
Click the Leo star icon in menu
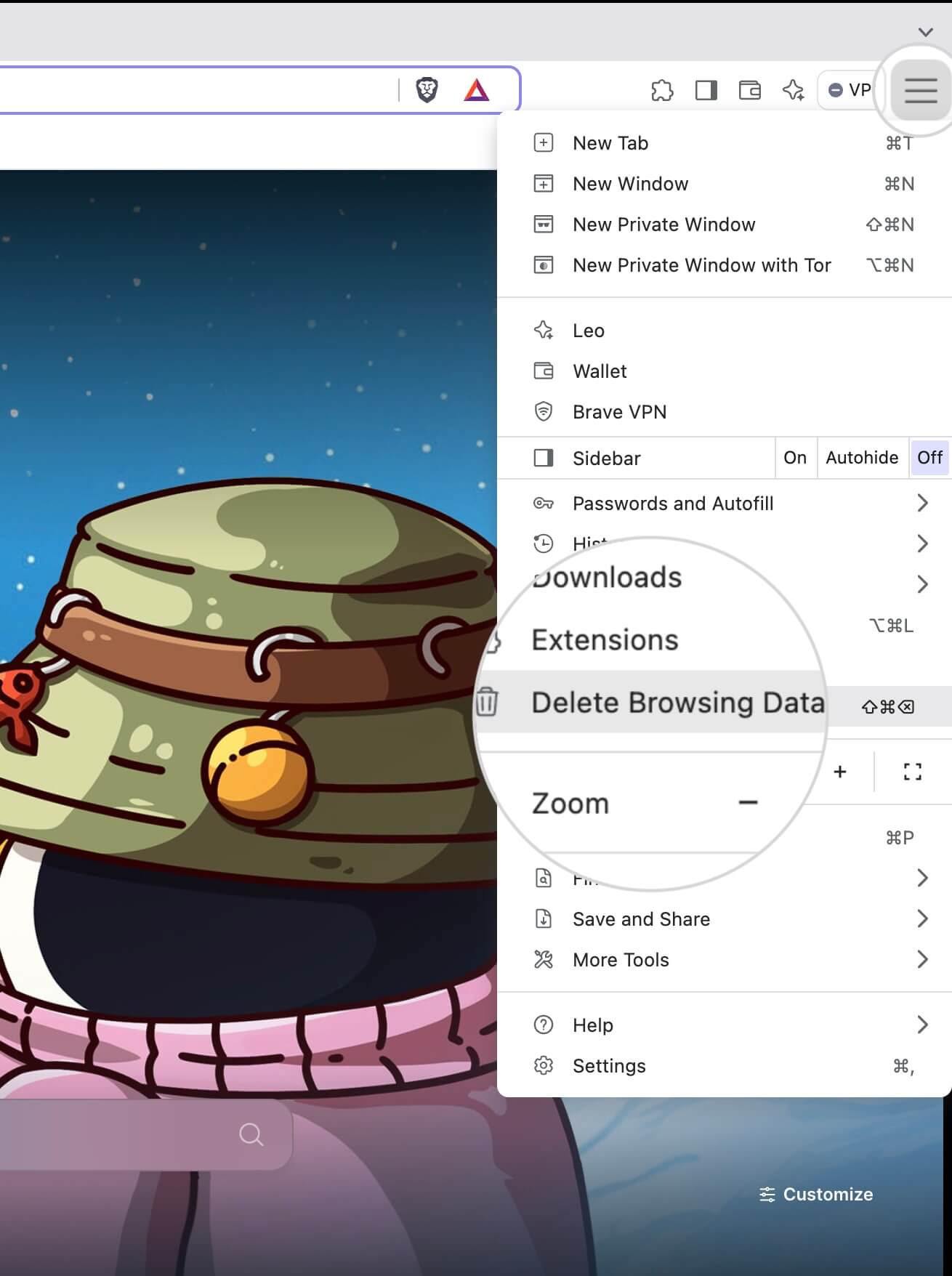pos(544,330)
